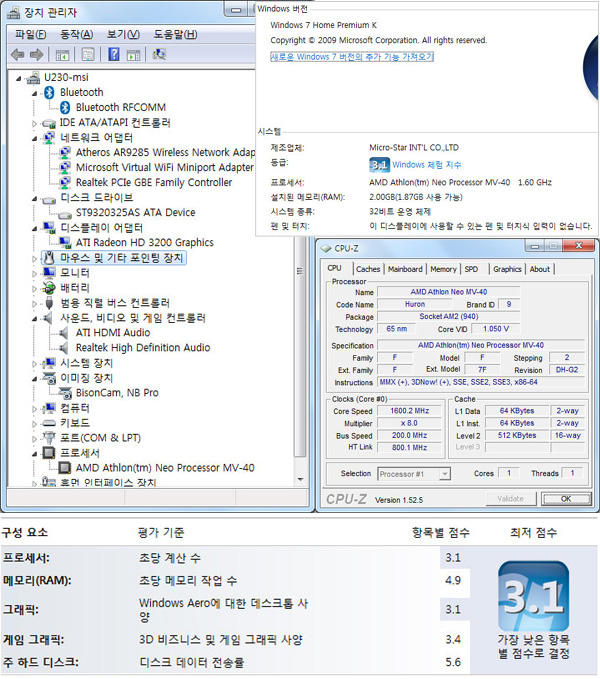
Task: Switch to the Mainboard tab in CPU-Z
Action: pyautogui.click(x=405, y=269)
